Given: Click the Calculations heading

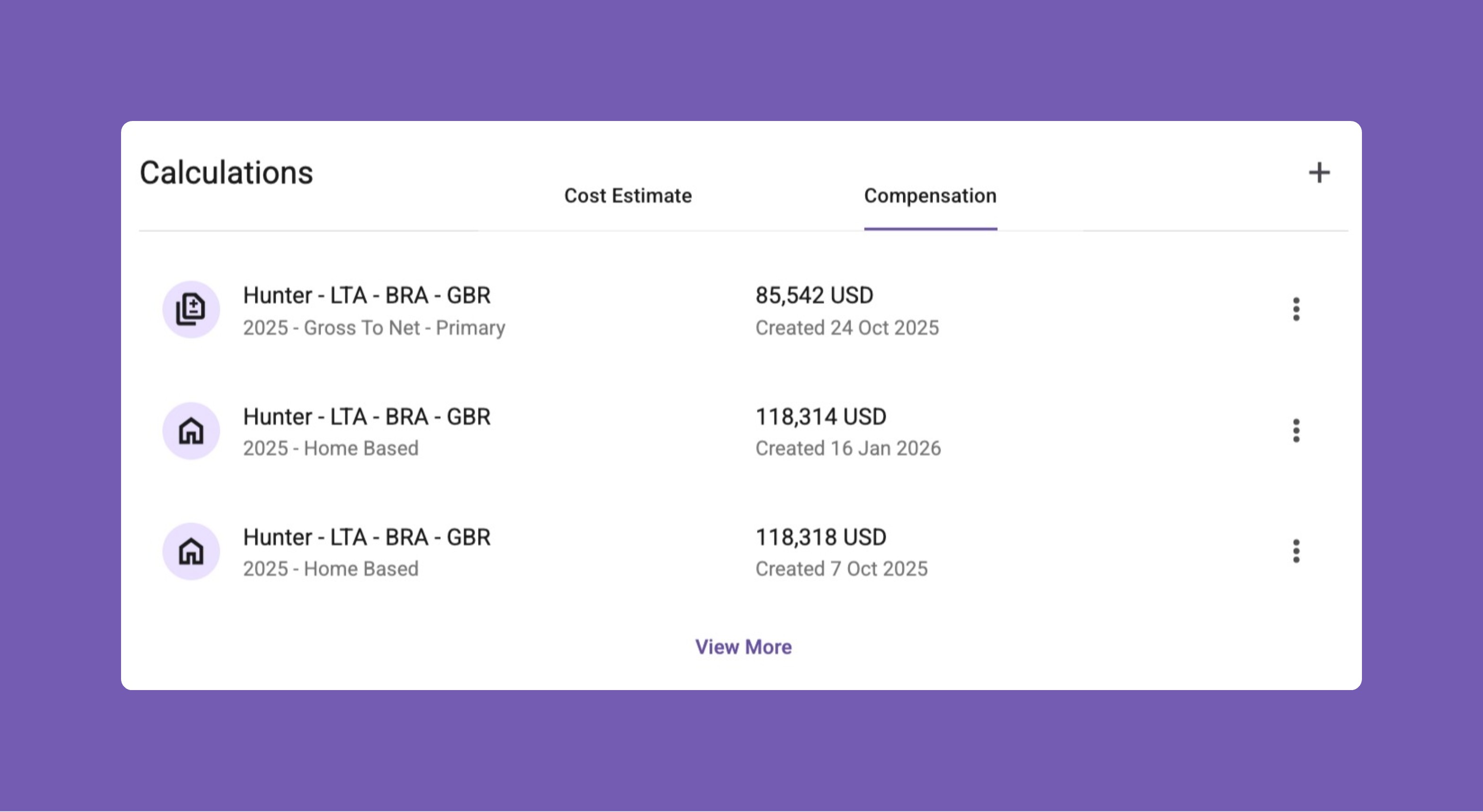Looking at the screenshot, I should [x=226, y=173].
